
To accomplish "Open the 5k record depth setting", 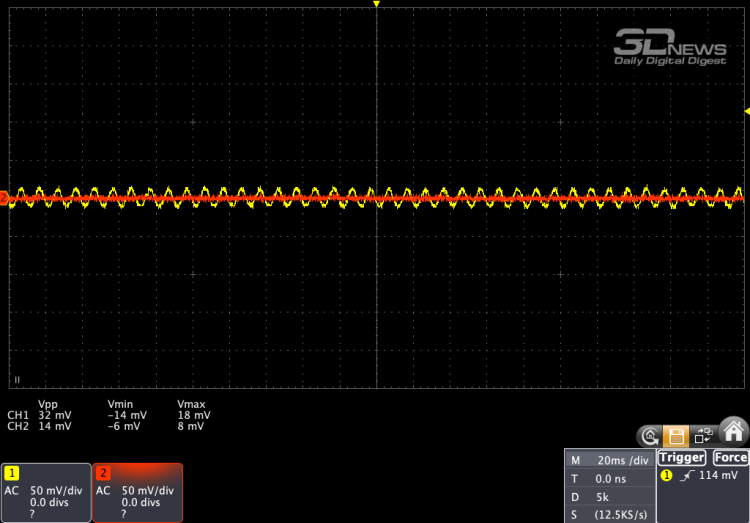I will point(609,496).
